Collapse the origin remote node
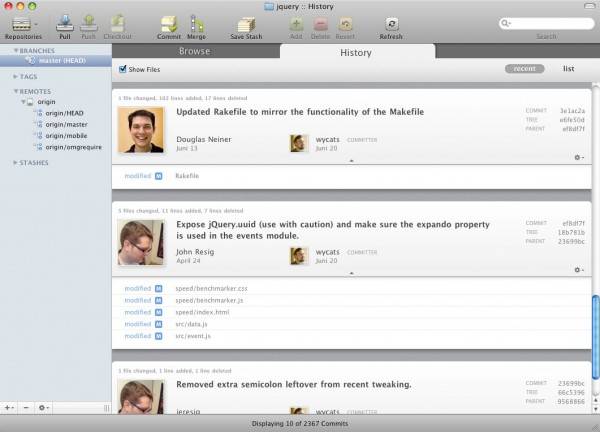 pyautogui.click(x=23, y=102)
